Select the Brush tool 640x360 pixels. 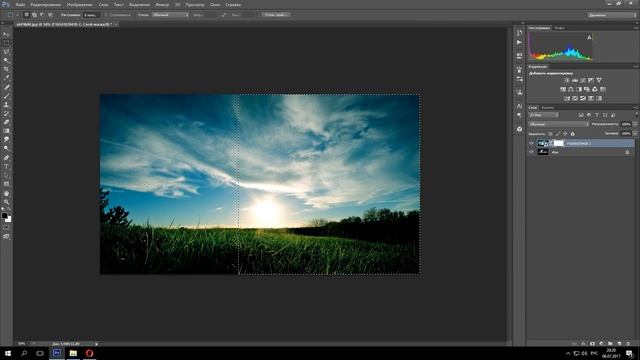click(x=6, y=96)
